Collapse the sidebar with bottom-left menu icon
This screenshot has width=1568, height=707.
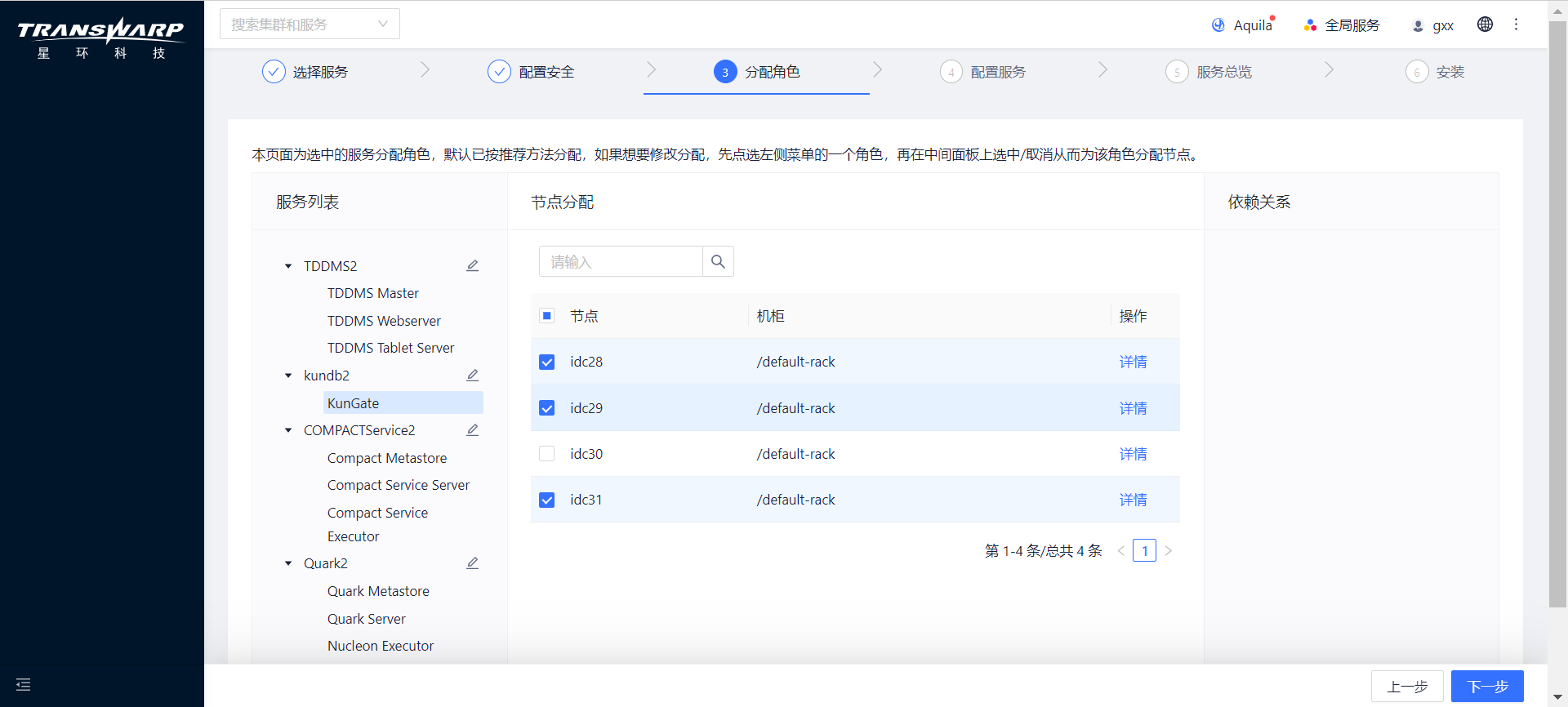[x=23, y=684]
